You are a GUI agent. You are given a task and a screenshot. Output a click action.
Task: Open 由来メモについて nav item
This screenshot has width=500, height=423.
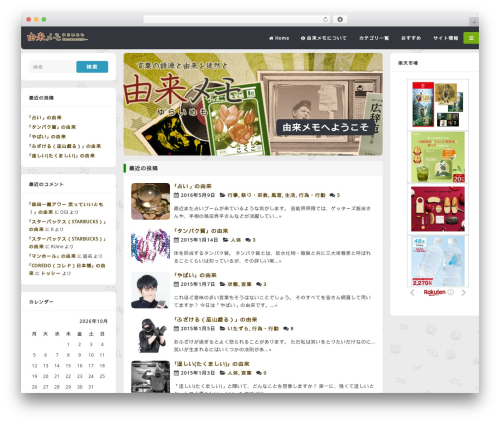pyautogui.click(x=324, y=38)
